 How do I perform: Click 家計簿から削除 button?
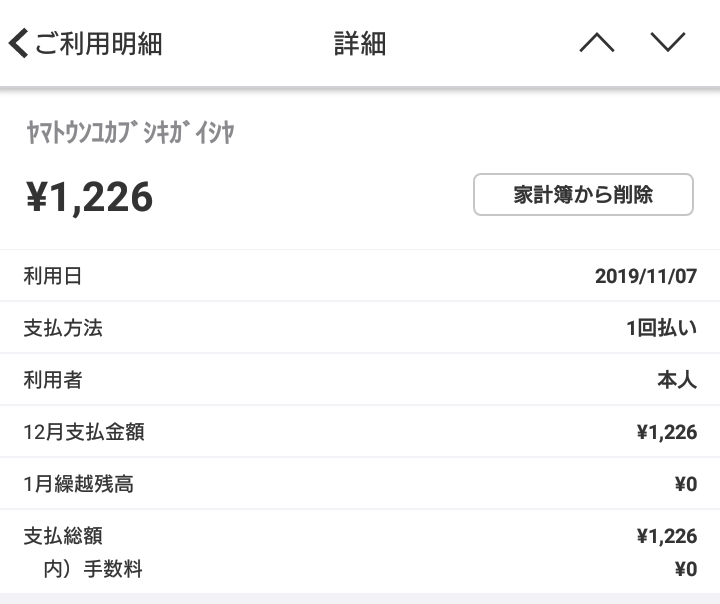click(583, 194)
